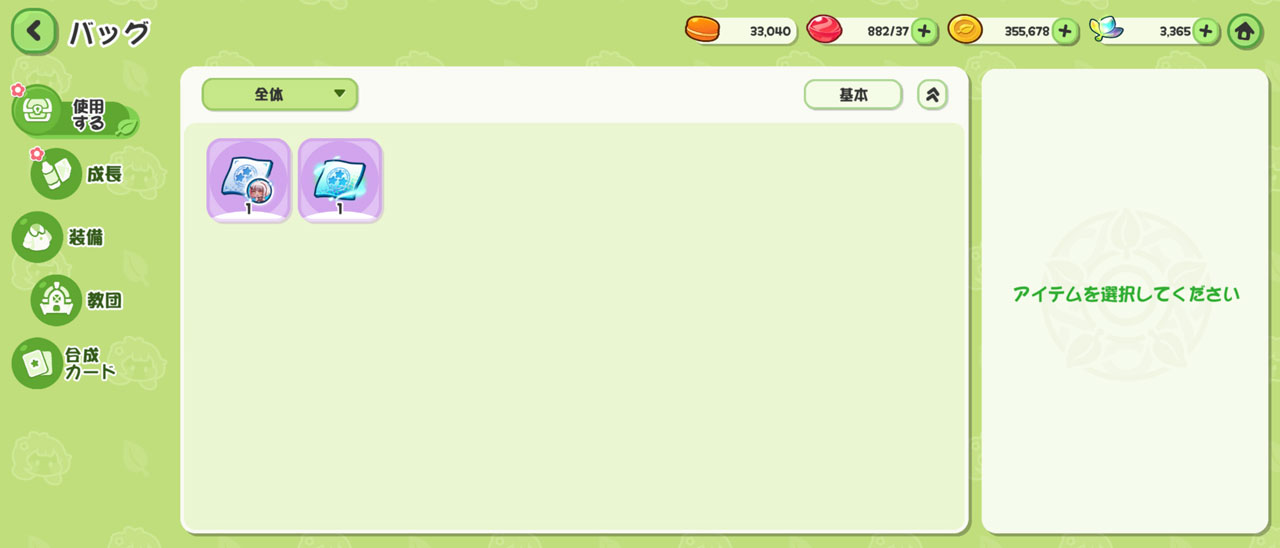Add gold coins with plus button
This screenshot has width=1280, height=548.
pos(1064,31)
